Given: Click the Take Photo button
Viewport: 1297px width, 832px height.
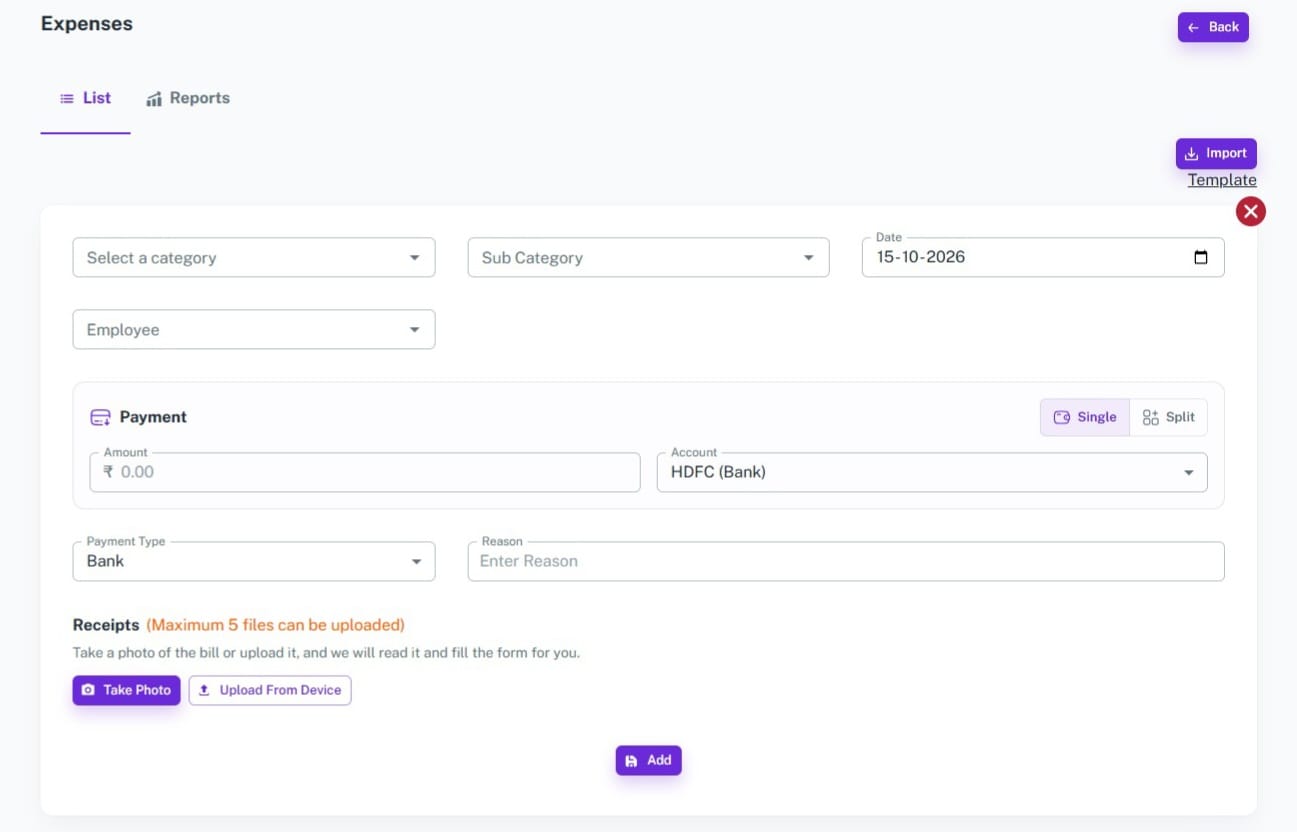Looking at the screenshot, I should click(126, 690).
